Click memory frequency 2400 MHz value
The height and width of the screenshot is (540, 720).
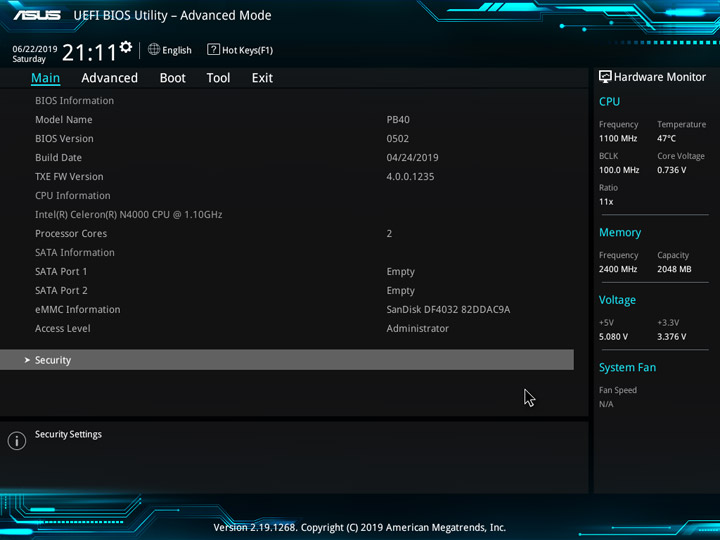click(618, 269)
